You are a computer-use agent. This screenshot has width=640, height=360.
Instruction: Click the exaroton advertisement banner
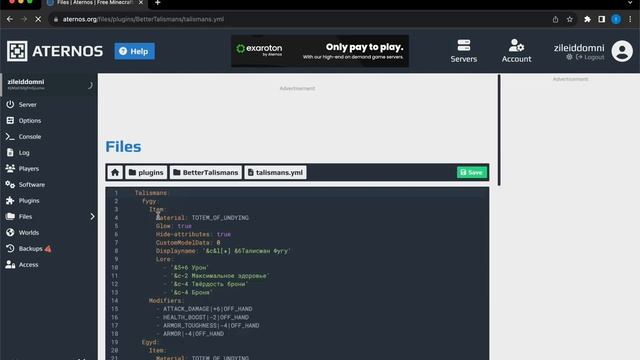click(320, 51)
